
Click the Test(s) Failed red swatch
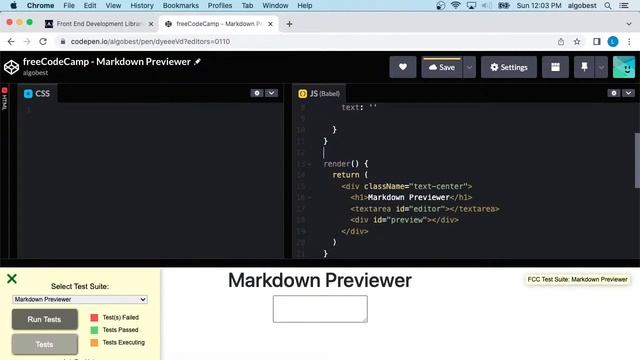pyautogui.click(x=94, y=318)
